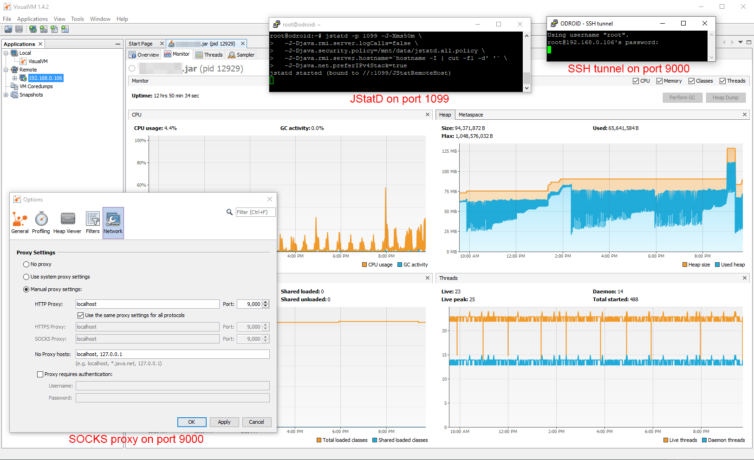Click the VM Coredumps icon in the tree
Image resolution: width=754 pixels, height=460 pixels.
pyautogui.click(x=14, y=87)
